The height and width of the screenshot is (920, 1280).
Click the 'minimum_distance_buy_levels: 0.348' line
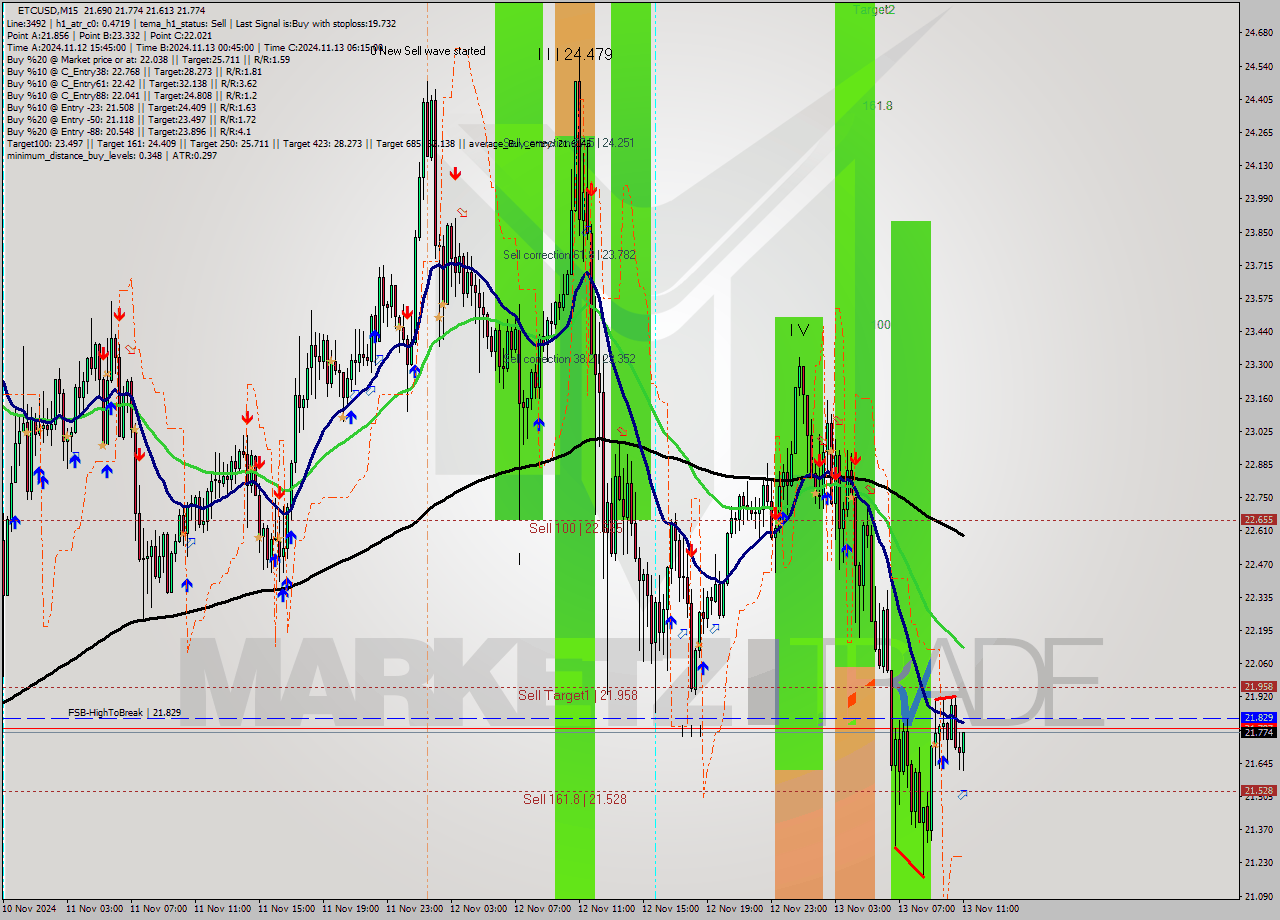click(x=111, y=155)
